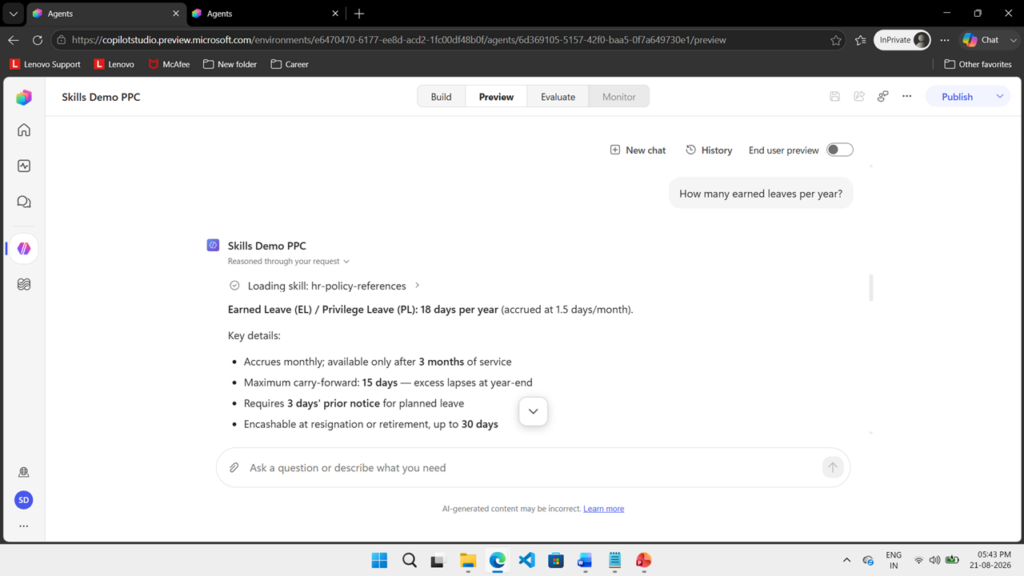Close the second Agents browser tab
Image resolution: width=1024 pixels, height=576 pixels.
[335, 13]
